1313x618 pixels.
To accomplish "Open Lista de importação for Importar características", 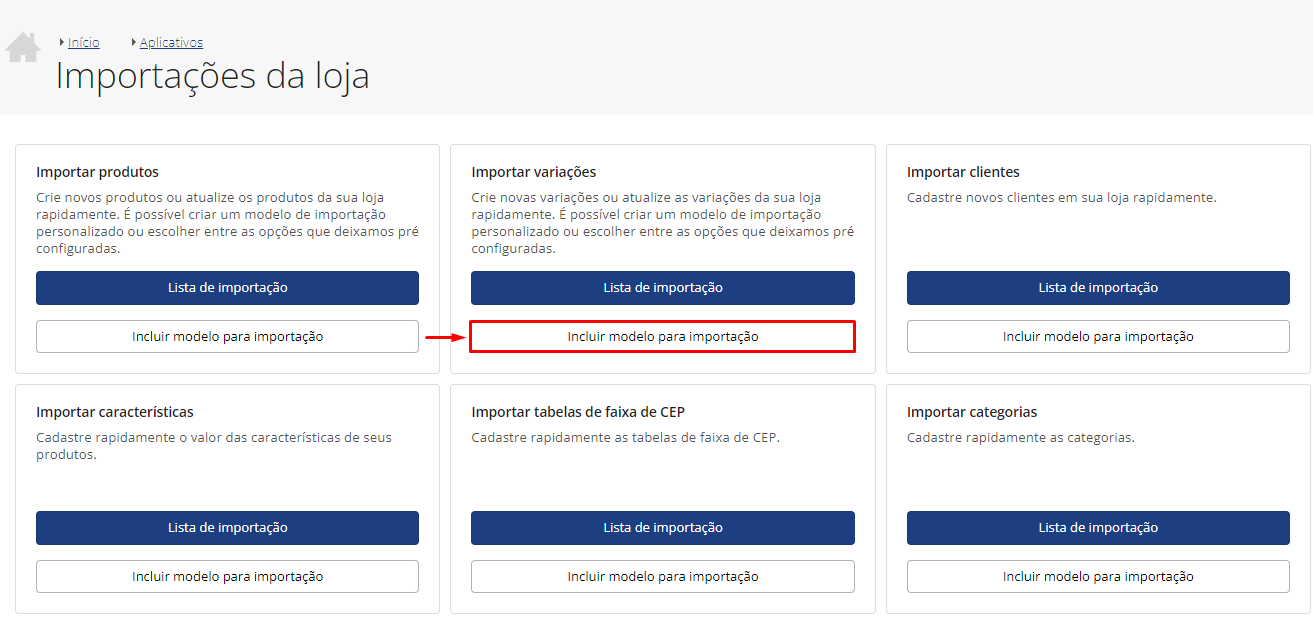I will point(227,528).
